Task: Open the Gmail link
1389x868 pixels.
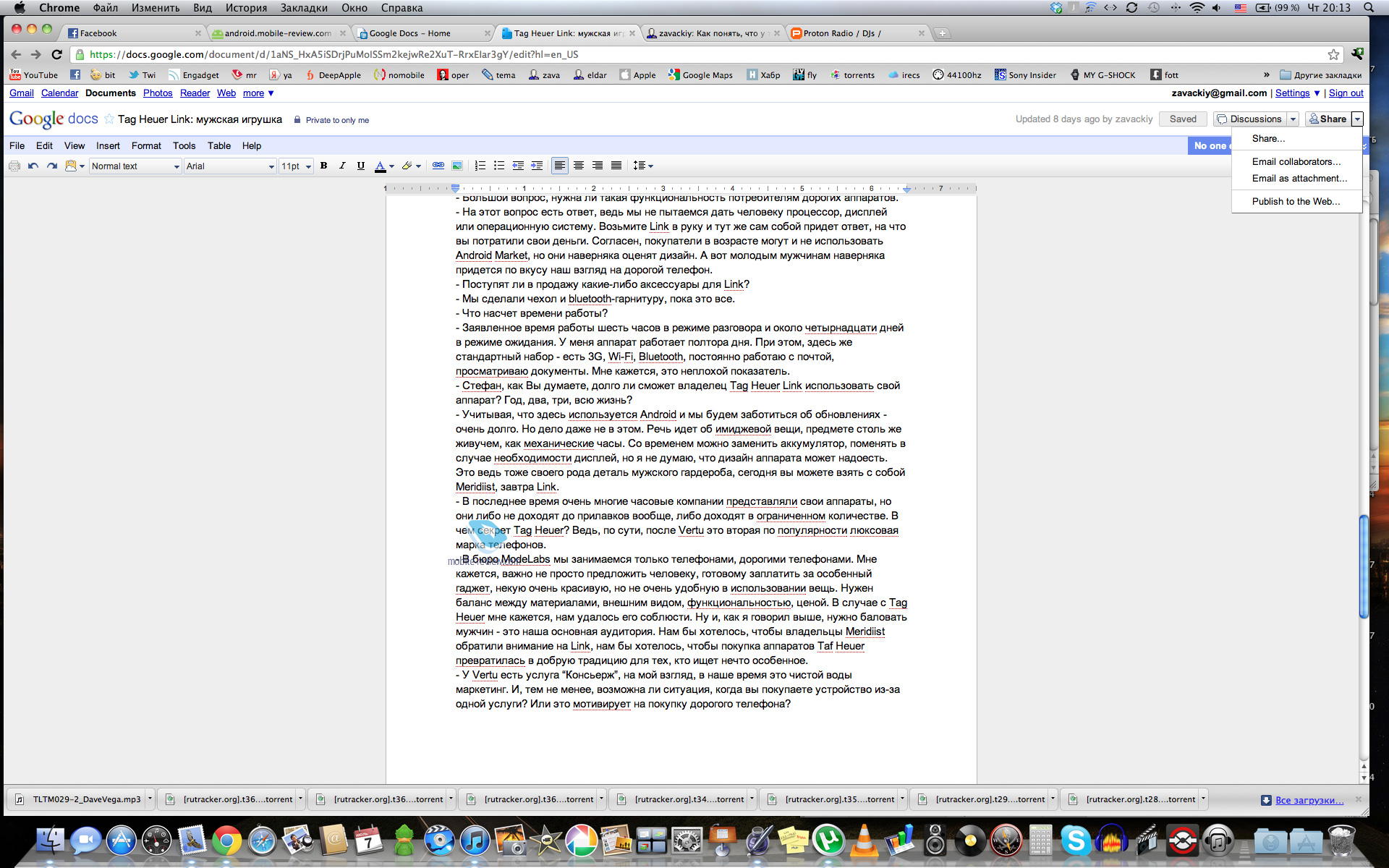Action: [x=22, y=93]
